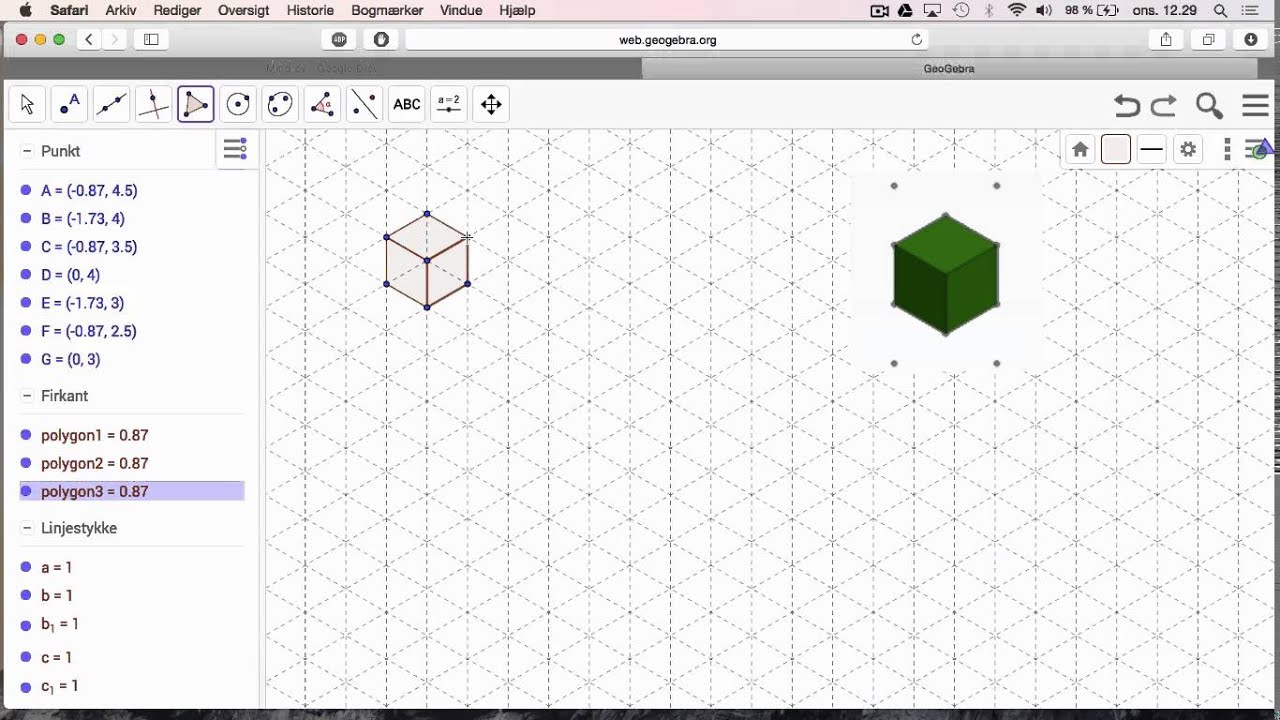Open the fill color swatch picker
This screenshot has height=720, width=1280.
1116,150
